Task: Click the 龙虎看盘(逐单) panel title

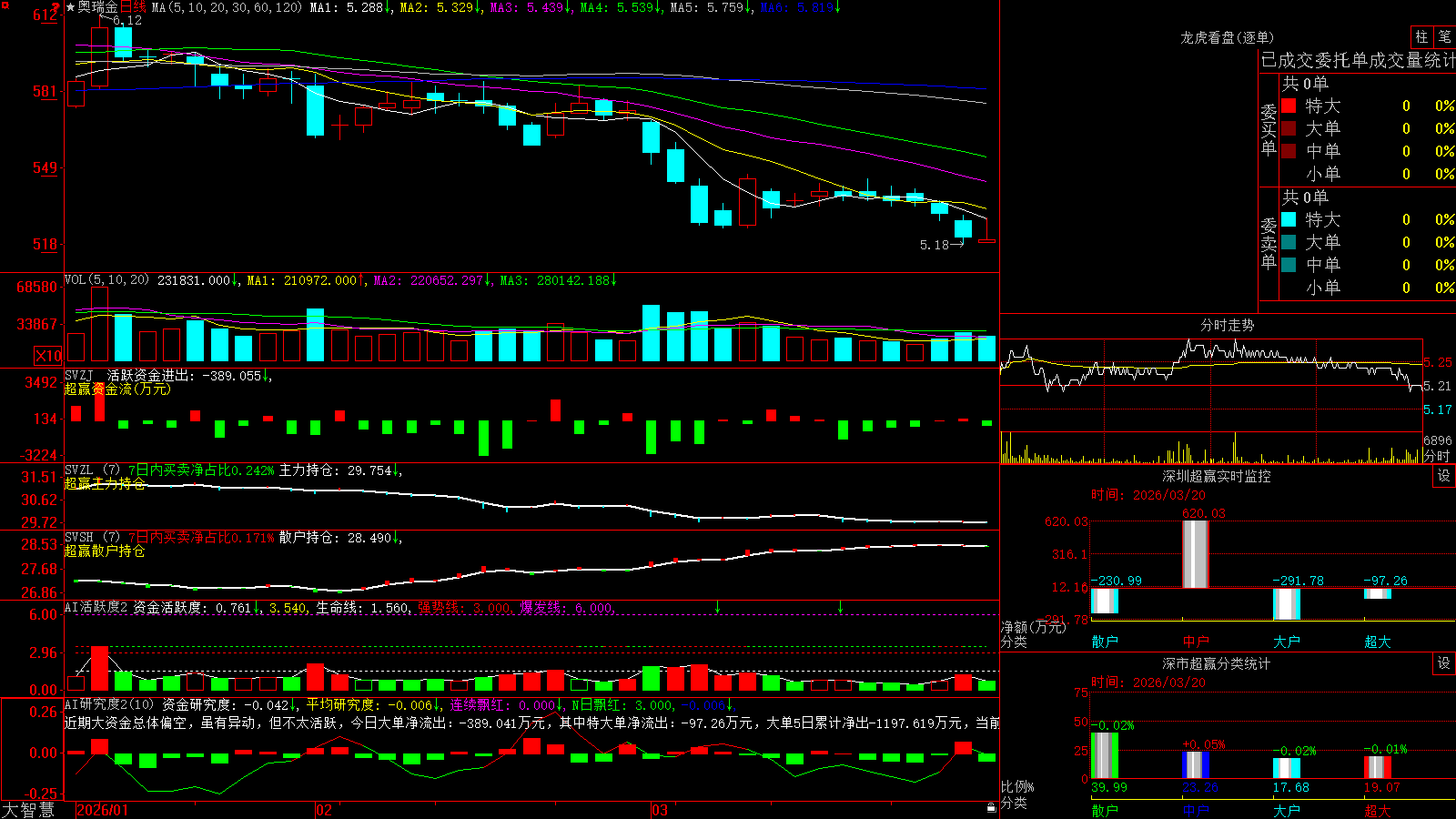Action: pos(1227,37)
